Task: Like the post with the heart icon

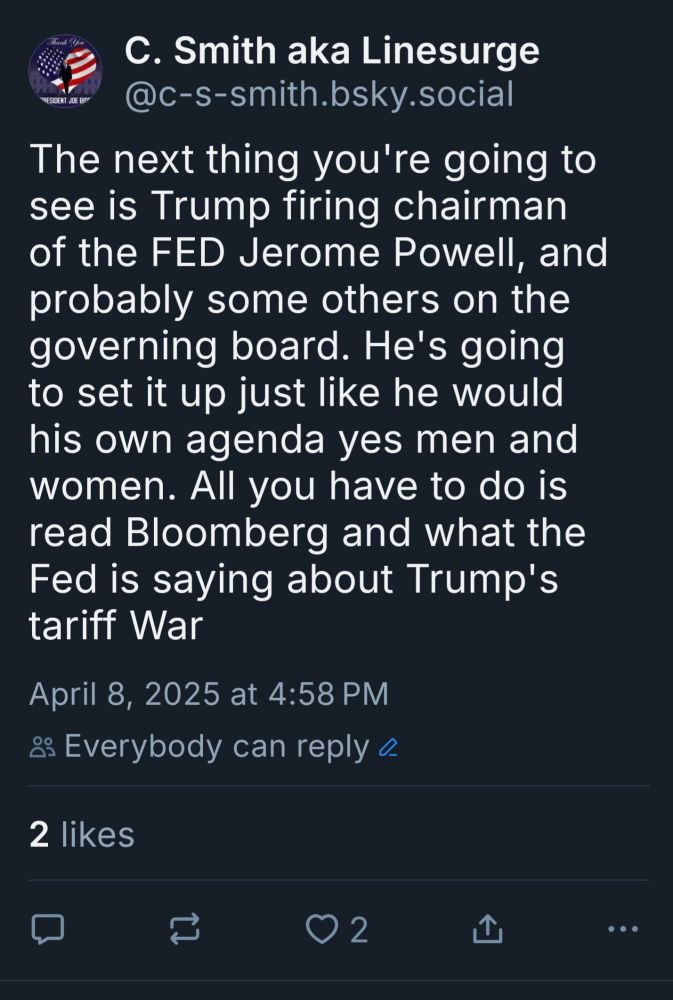Action: coord(322,929)
